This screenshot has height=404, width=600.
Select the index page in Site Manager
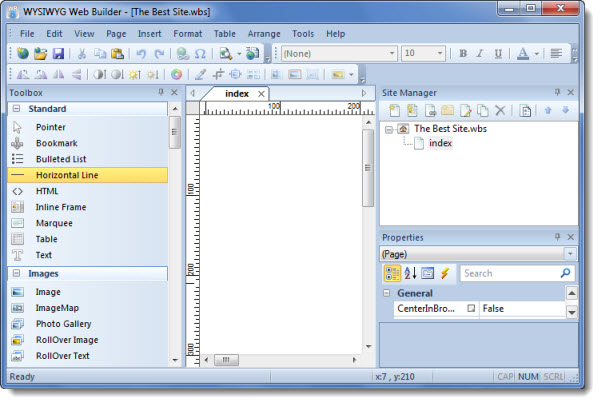pos(440,143)
